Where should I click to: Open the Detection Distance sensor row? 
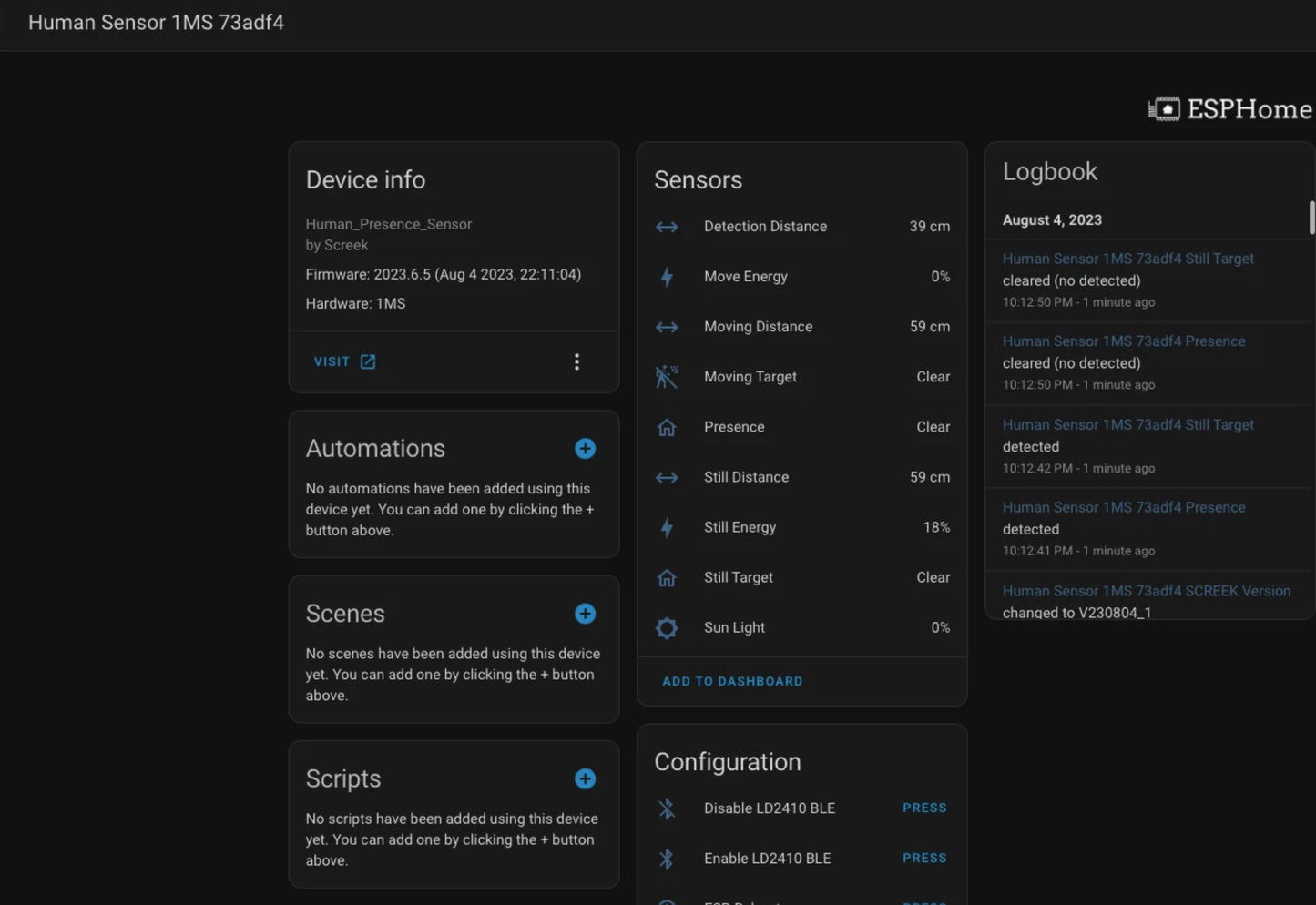pyautogui.click(x=801, y=227)
